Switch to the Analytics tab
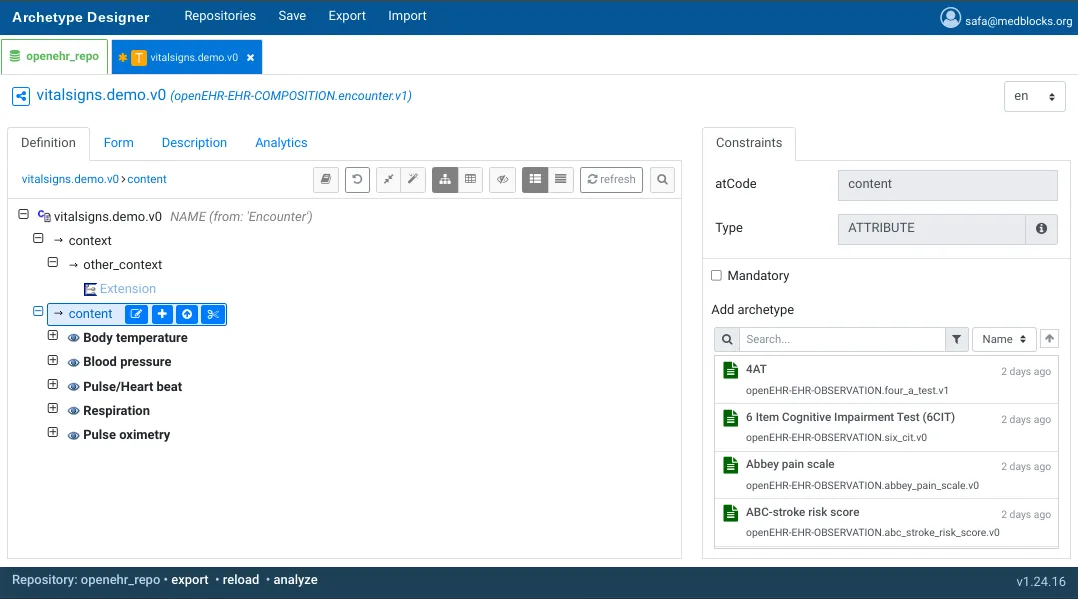This screenshot has height=599, width=1078. pyautogui.click(x=281, y=143)
